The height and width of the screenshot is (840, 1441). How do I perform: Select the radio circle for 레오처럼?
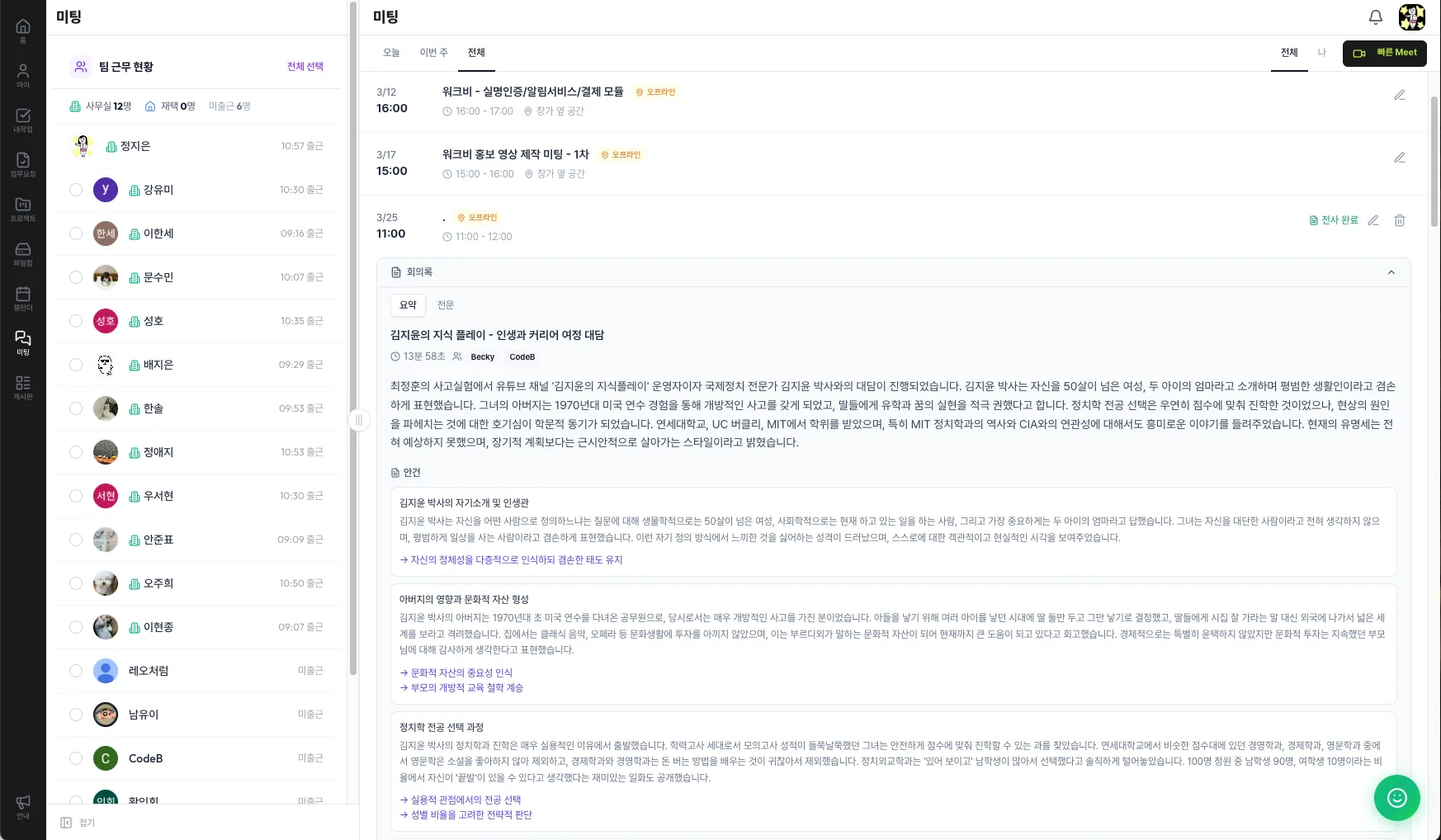point(76,671)
